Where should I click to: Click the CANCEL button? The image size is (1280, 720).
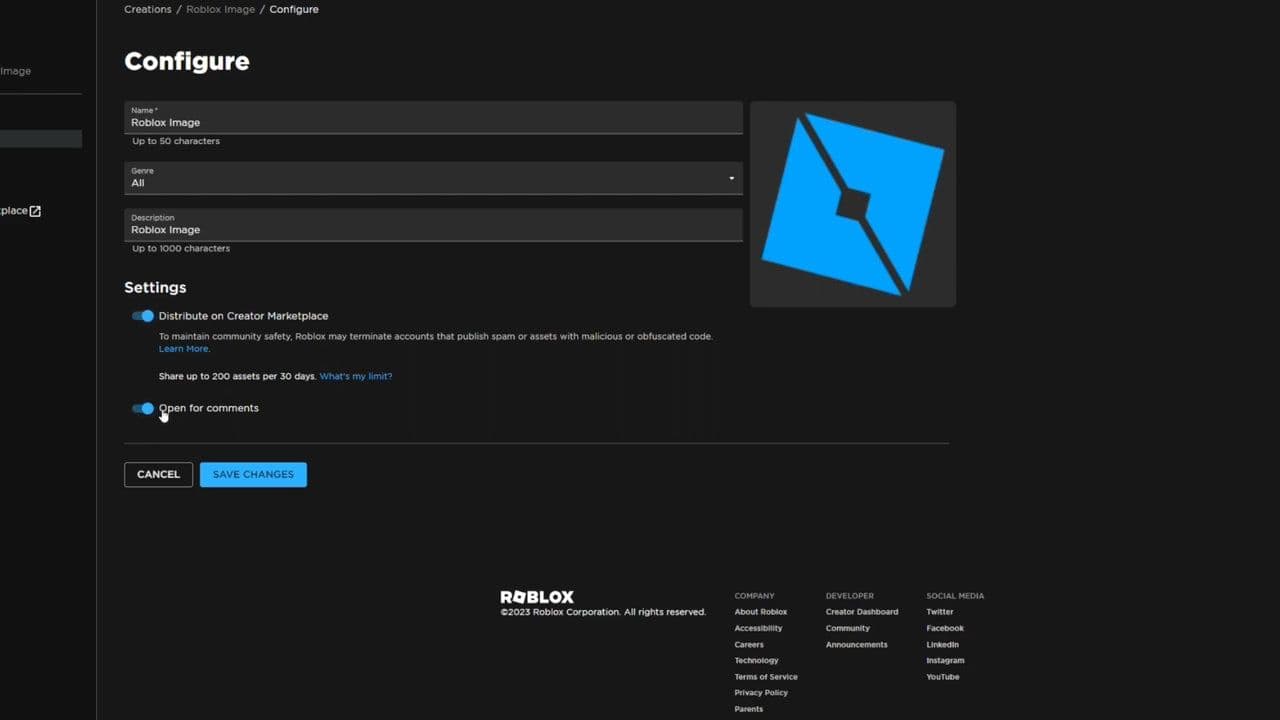[158, 474]
